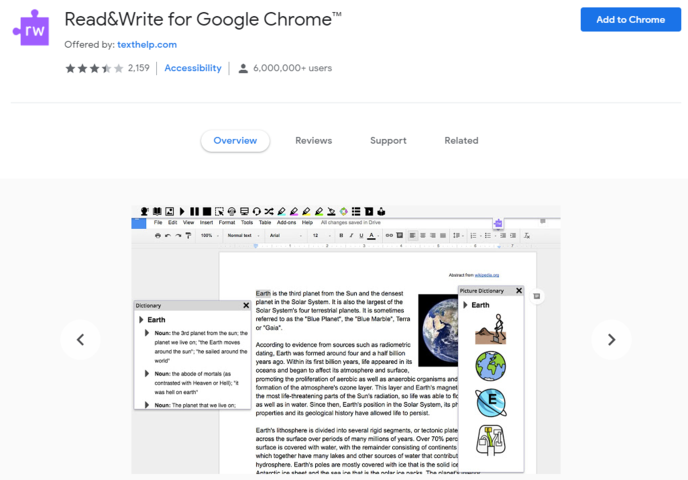Switch to the Support tab
The image size is (688, 480).
pyautogui.click(x=388, y=141)
